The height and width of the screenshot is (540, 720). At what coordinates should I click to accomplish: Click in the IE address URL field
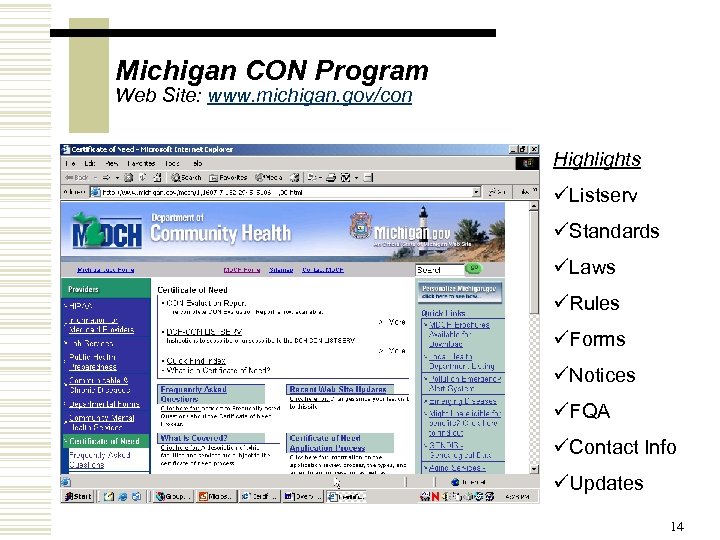286,192
